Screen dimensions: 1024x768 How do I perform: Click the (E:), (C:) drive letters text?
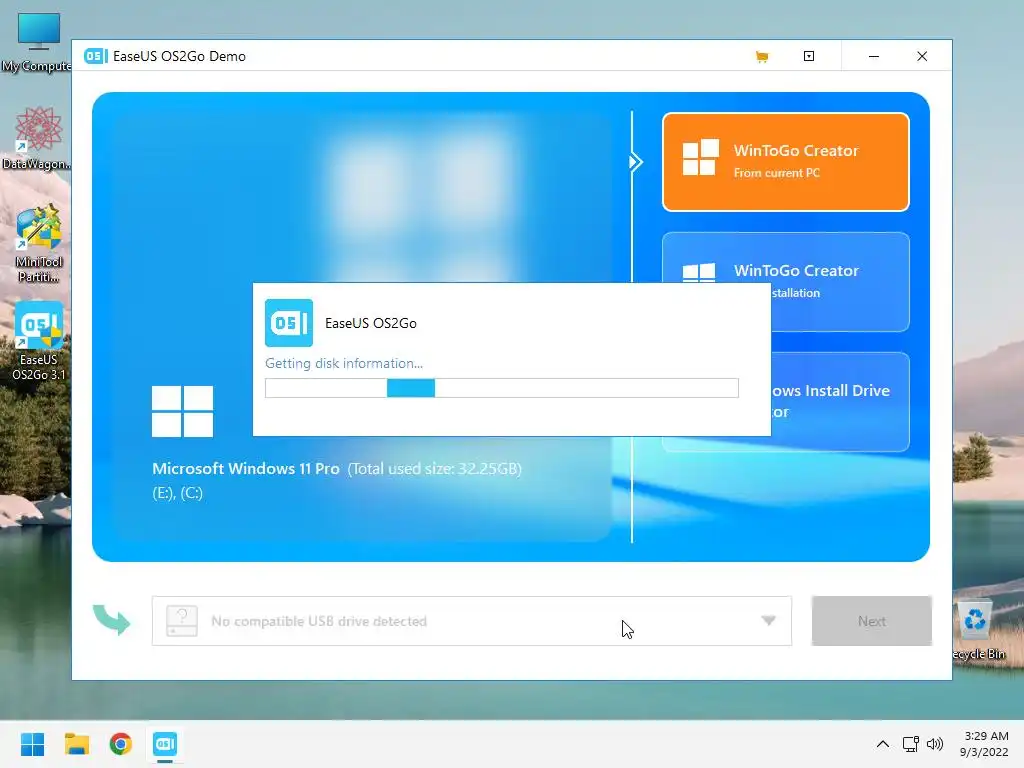(178, 492)
